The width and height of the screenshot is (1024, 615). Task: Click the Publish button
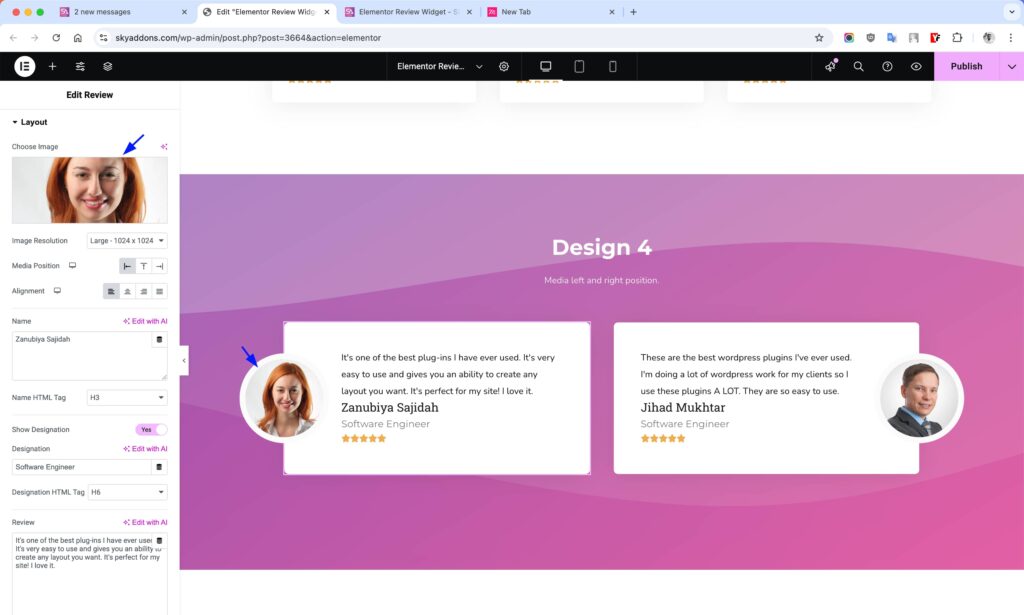pos(966,66)
